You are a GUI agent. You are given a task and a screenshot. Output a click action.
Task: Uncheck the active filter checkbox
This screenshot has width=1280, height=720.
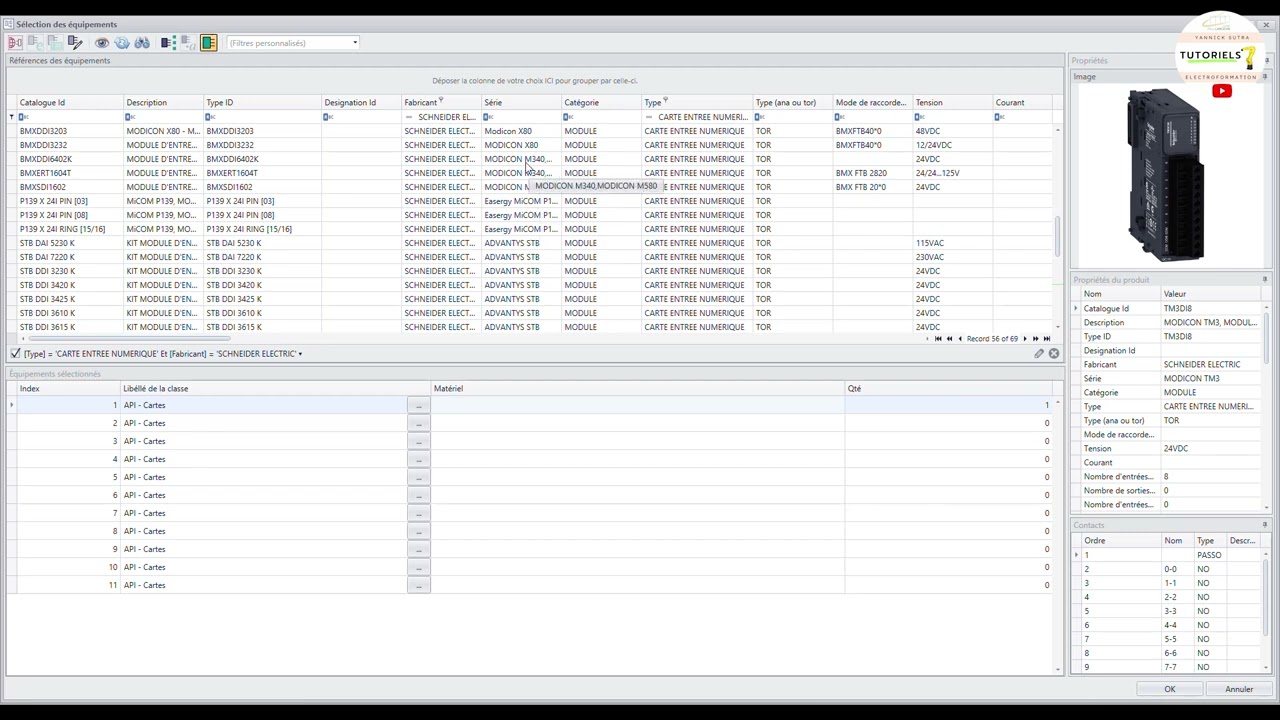pyautogui.click(x=15, y=354)
